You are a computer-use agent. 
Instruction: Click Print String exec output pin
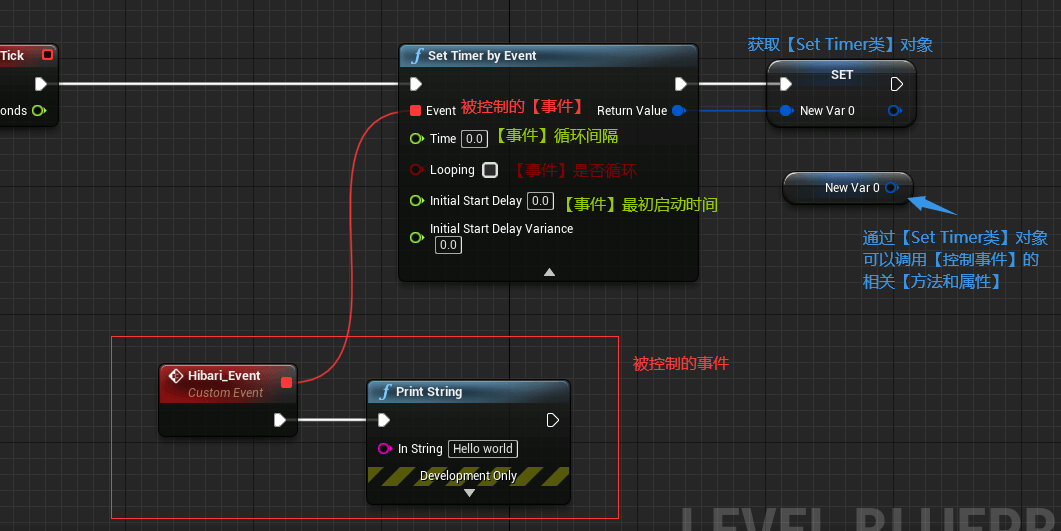pos(552,420)
